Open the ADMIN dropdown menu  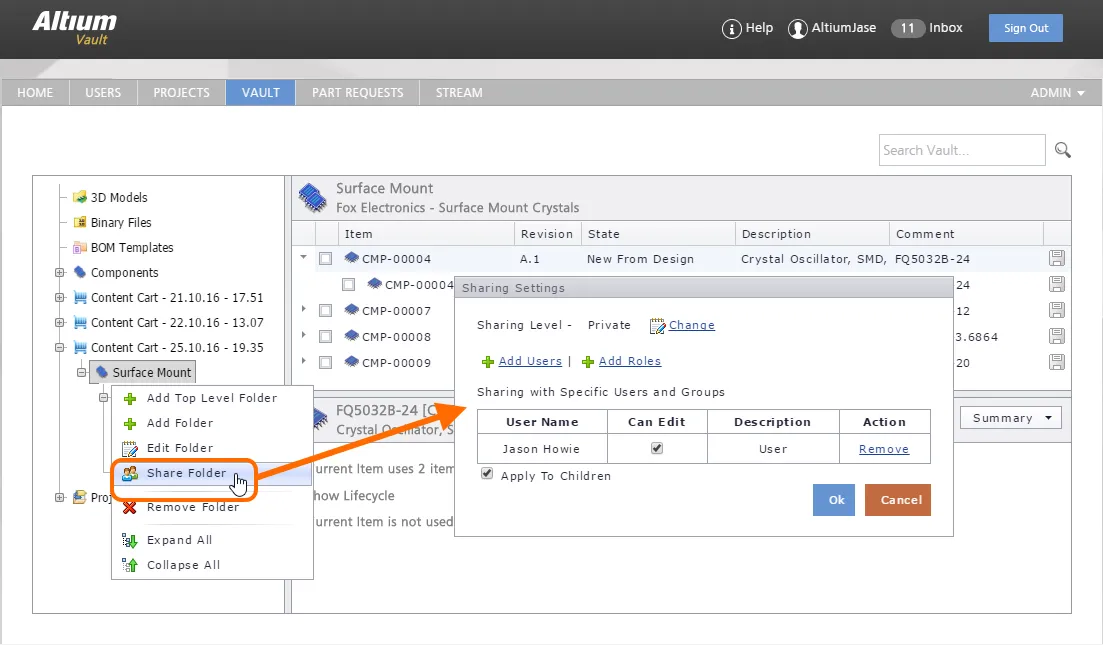[x=1057, y=93]
